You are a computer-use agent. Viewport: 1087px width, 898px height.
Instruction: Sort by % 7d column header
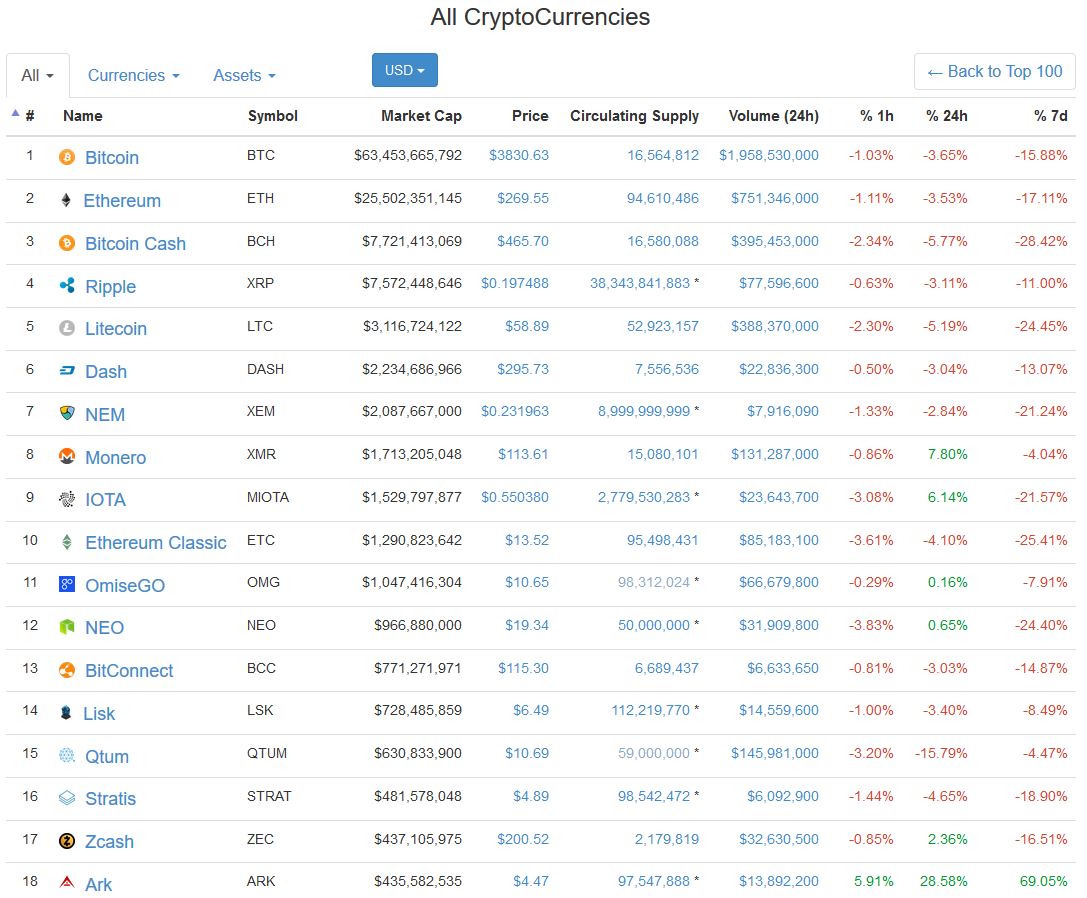click(1051, 116)
